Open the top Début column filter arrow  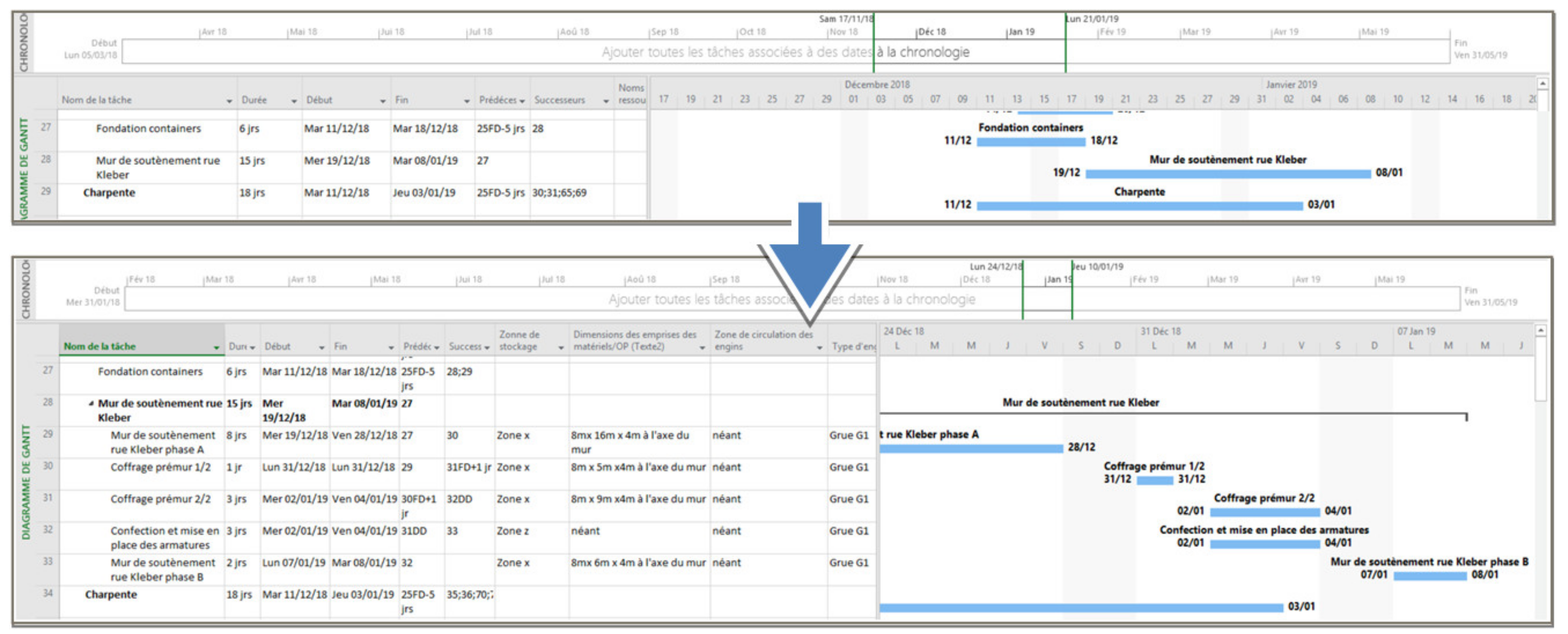coord(382,101)
